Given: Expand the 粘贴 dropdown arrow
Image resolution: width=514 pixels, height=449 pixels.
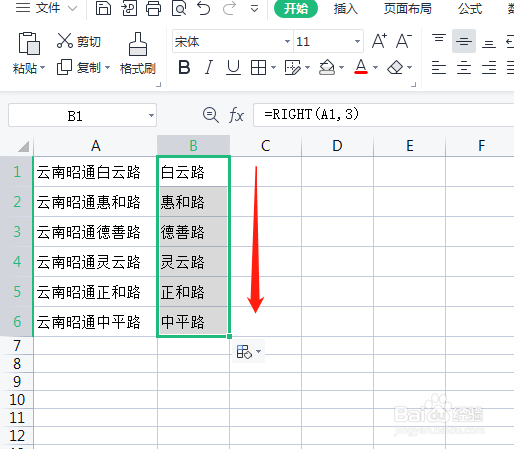Looking at the screenshot, I should 43,68.
